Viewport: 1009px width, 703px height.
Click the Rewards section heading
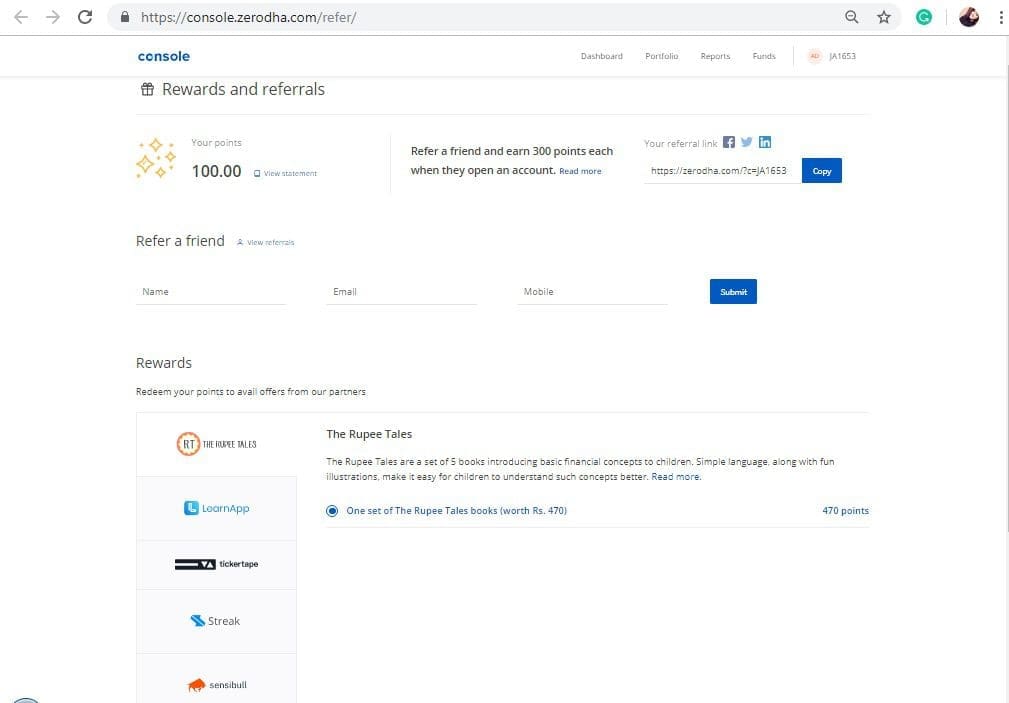[x=163, y=363]
